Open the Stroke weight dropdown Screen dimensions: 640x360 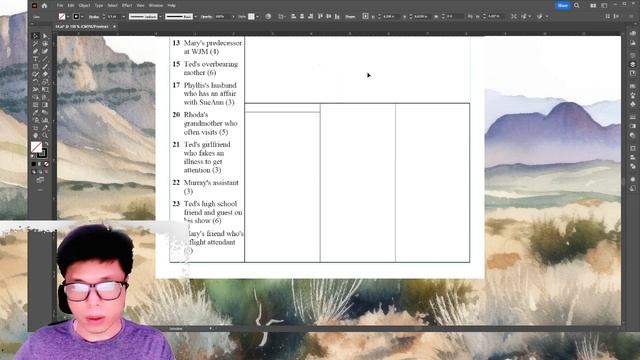click(124, 17)
